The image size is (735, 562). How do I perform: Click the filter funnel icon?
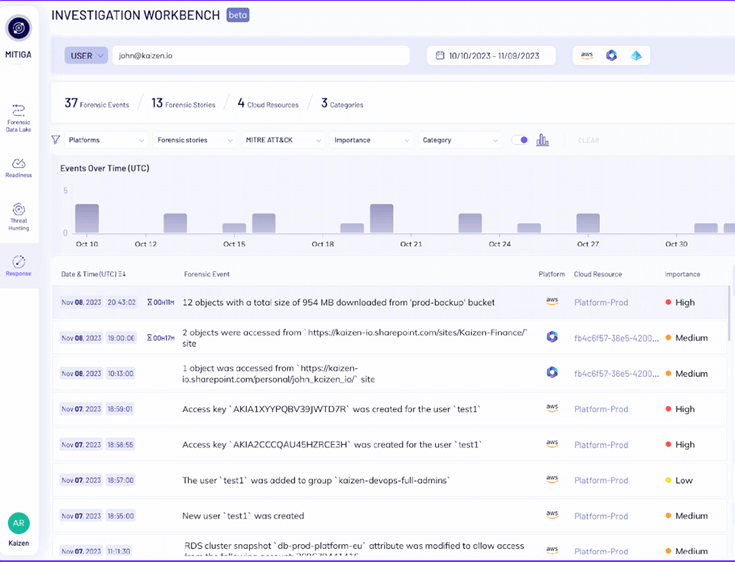[x=56, y=140]
